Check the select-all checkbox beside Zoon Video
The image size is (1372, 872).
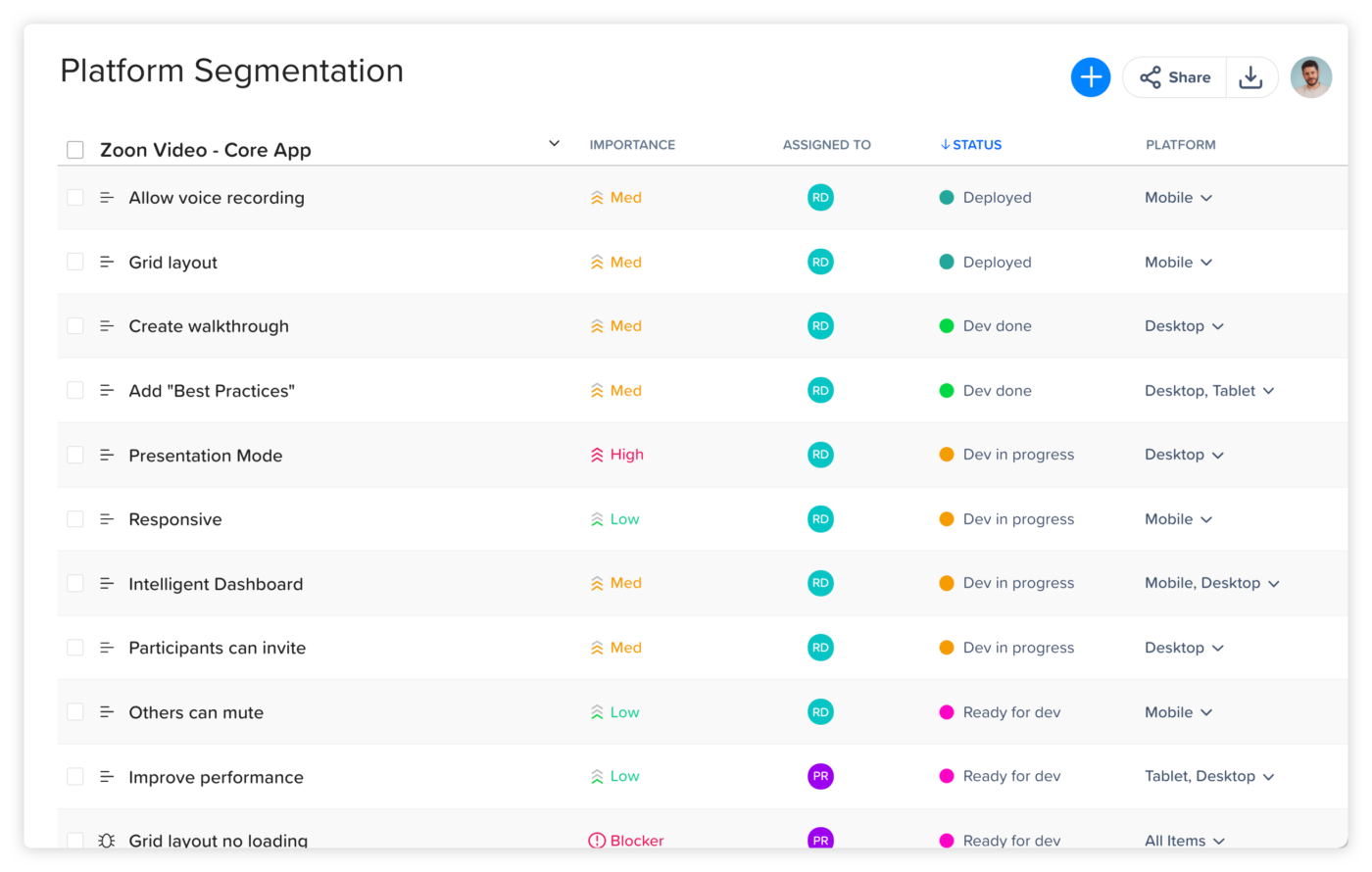(x=75, y=150)
